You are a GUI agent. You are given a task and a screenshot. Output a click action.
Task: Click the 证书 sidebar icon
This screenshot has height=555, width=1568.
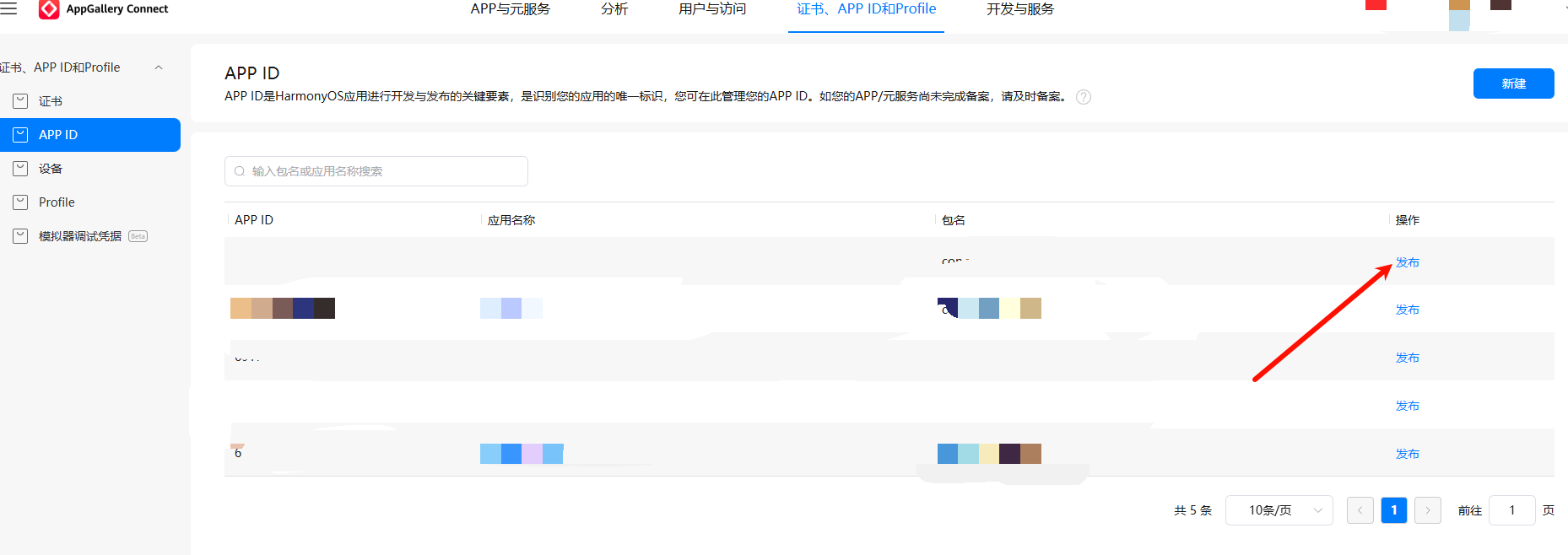21,101
